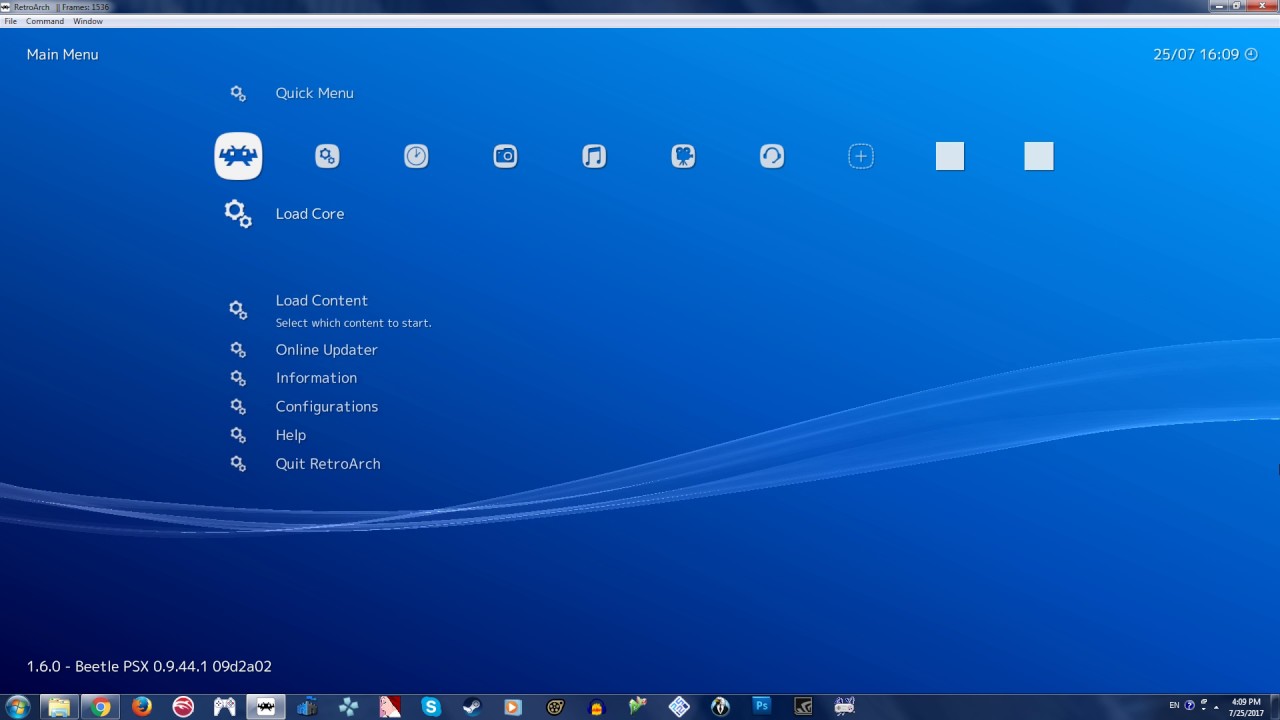Open the Windows Start button
This screenshot has width=1280, height=720.
click(x=17, y=707)
